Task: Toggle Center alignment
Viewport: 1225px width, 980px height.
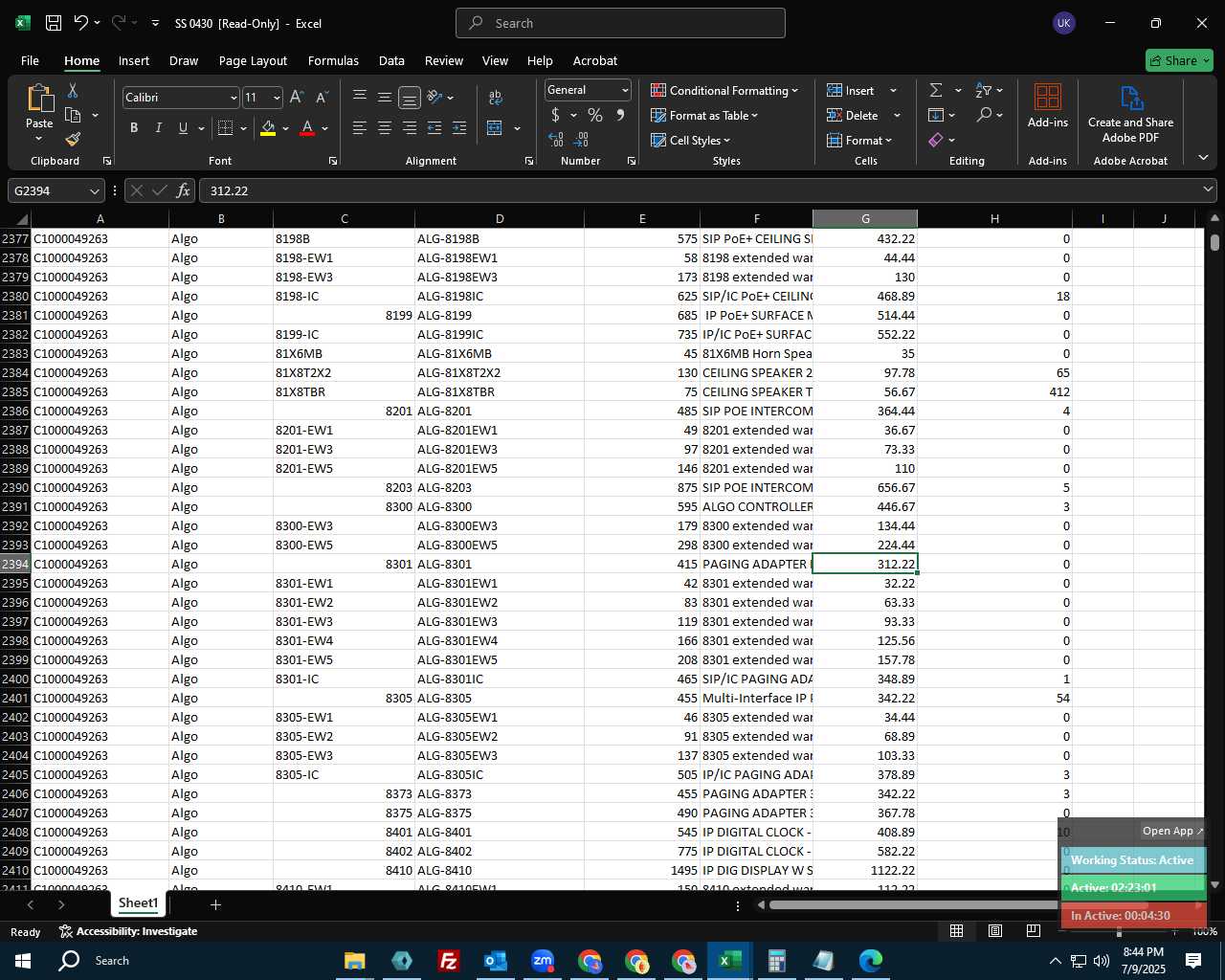Action: point(385,128)
